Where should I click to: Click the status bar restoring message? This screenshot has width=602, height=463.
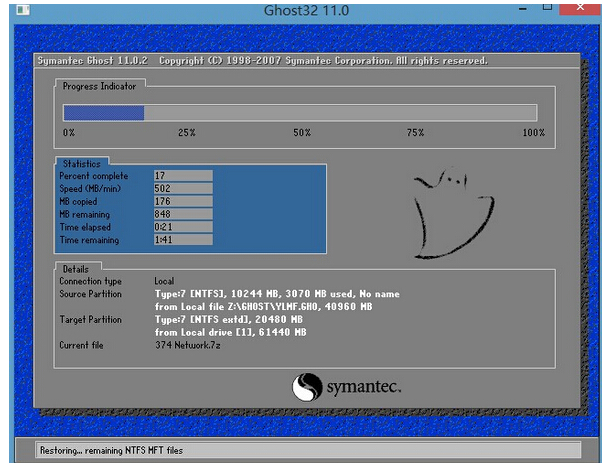112,451
